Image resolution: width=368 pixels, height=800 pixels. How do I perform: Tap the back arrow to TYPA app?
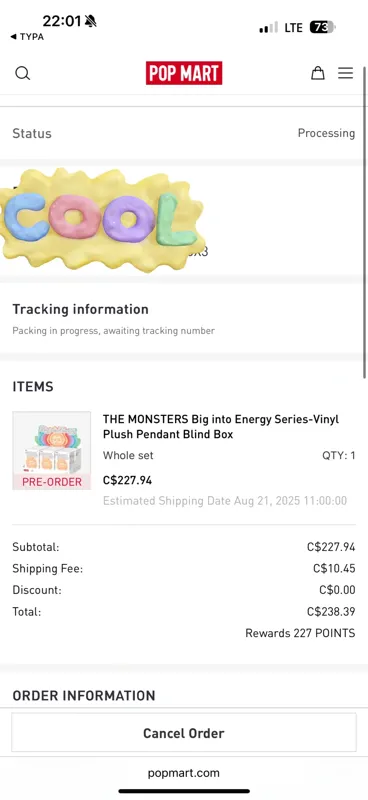tap(27, 37)
